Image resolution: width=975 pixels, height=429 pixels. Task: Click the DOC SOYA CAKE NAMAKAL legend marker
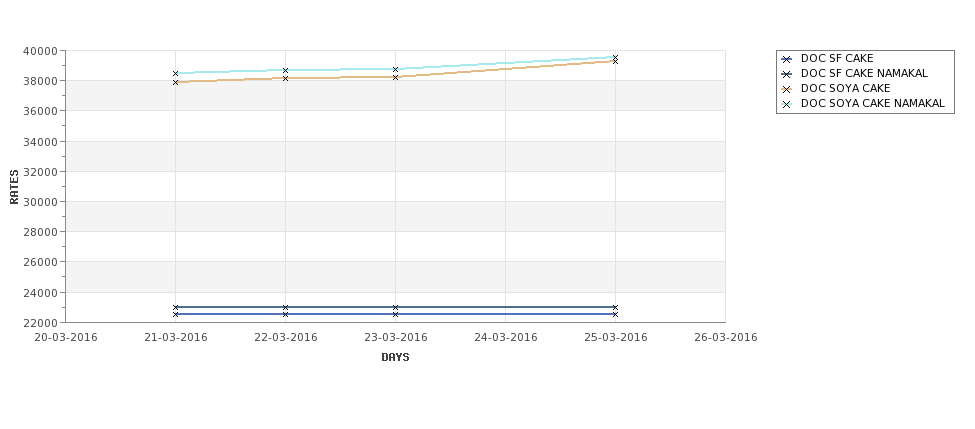[787, 104]
